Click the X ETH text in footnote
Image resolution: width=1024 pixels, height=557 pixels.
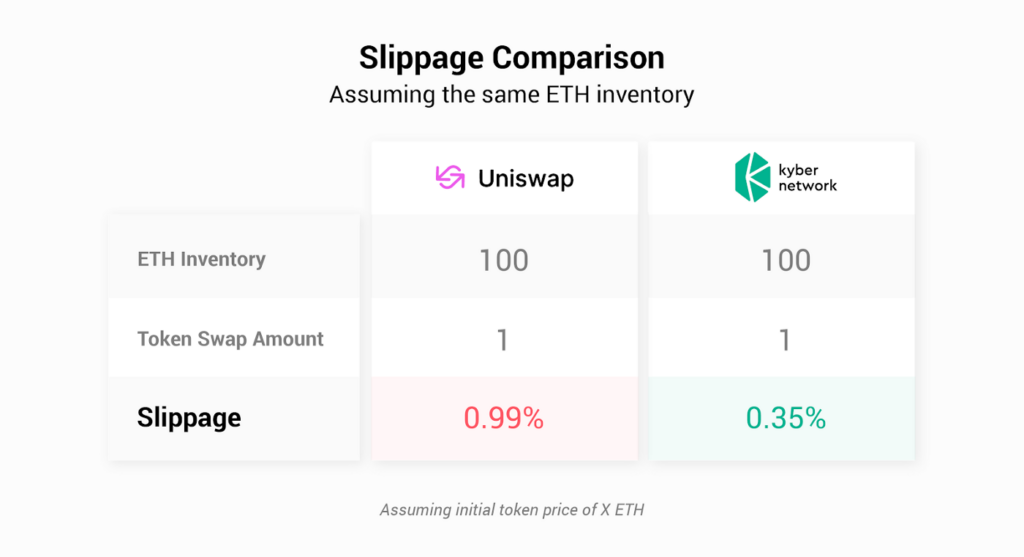pos(622,510)
